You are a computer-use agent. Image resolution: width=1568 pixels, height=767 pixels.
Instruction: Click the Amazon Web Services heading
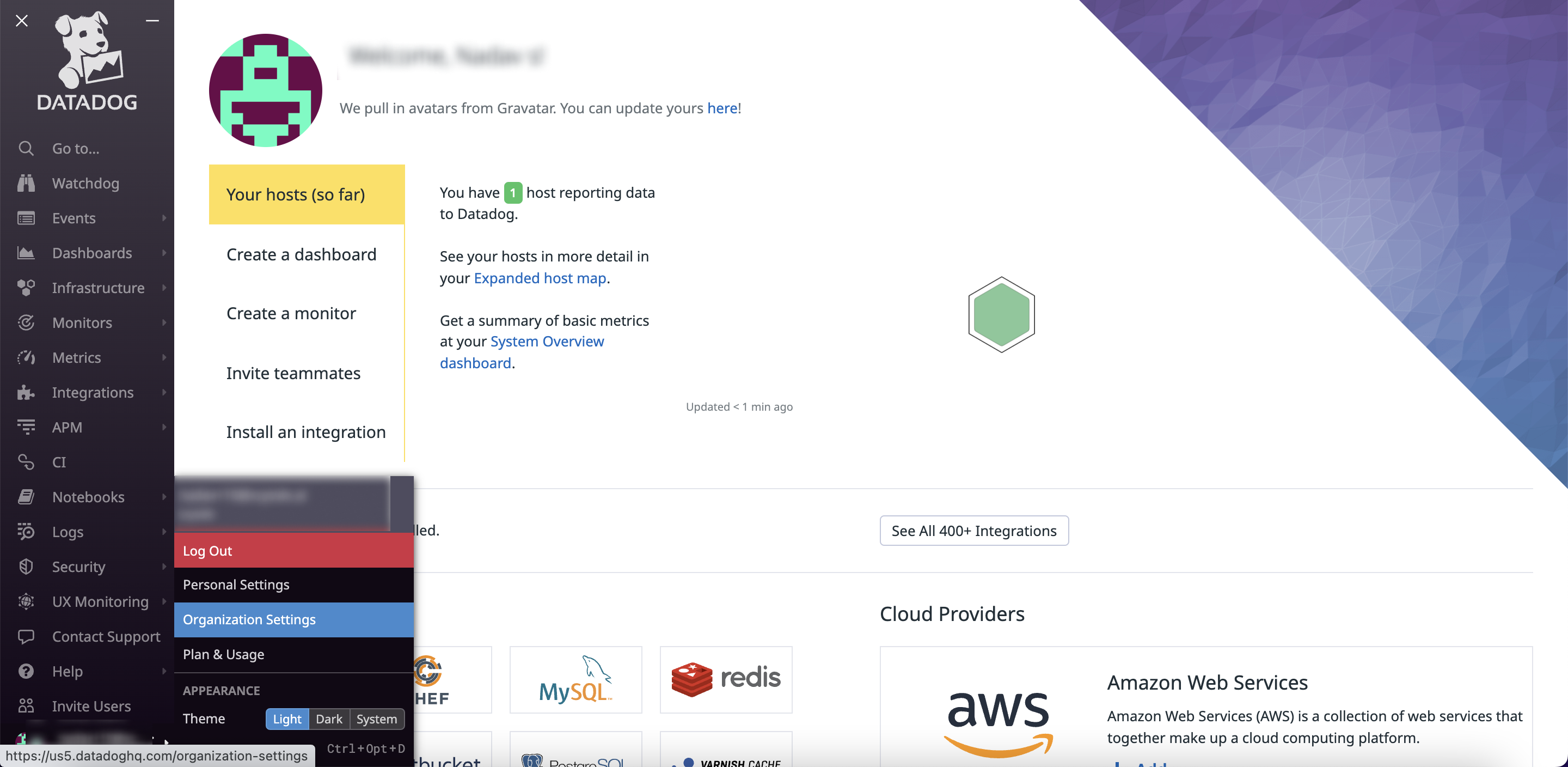[x=1207, y=683]
